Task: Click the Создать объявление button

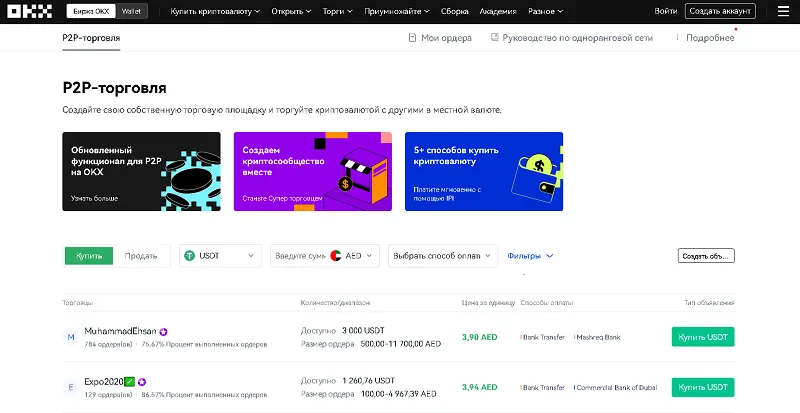Action: click(x=706, y=256)
